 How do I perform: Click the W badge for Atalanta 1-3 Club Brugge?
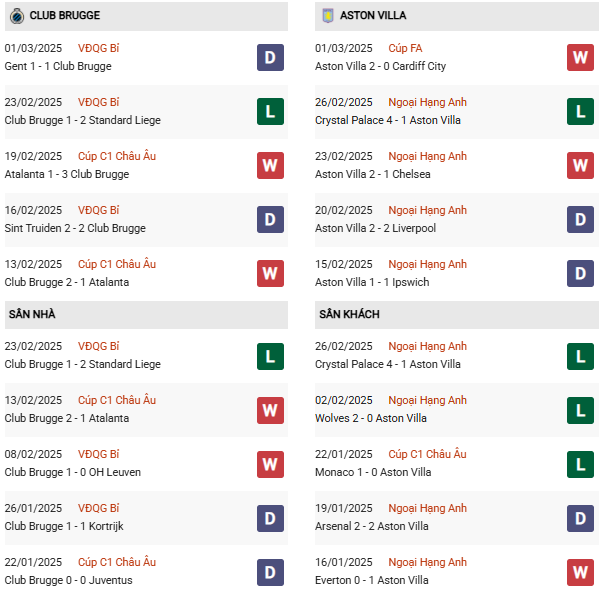[270, 165]
